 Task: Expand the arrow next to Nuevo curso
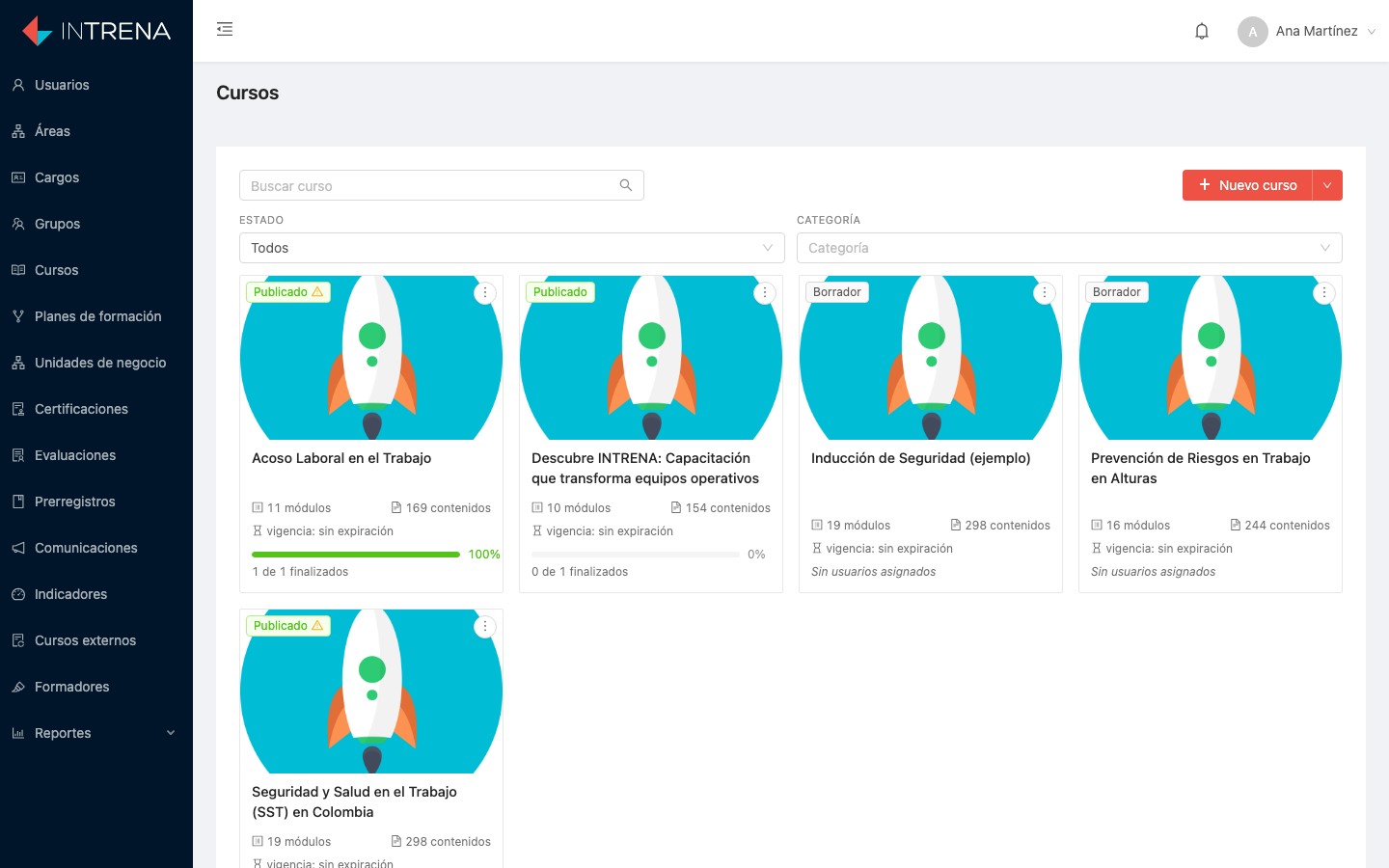pyautogui.click(x=1327, y=185)
